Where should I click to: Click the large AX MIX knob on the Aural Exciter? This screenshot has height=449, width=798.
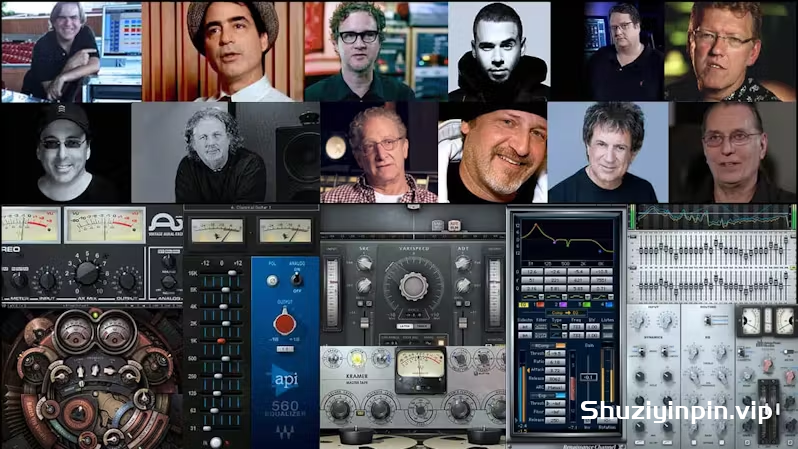click(x=87, y=273)
